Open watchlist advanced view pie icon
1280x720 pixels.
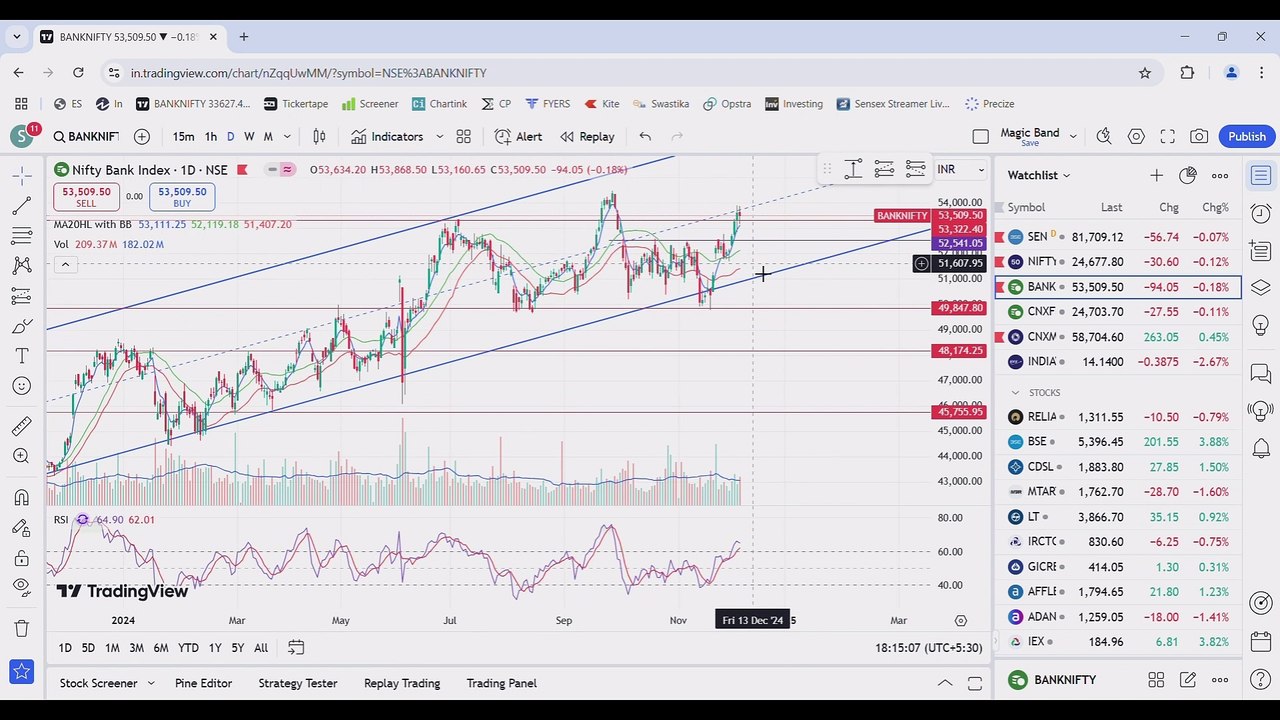coord(1188,175)
